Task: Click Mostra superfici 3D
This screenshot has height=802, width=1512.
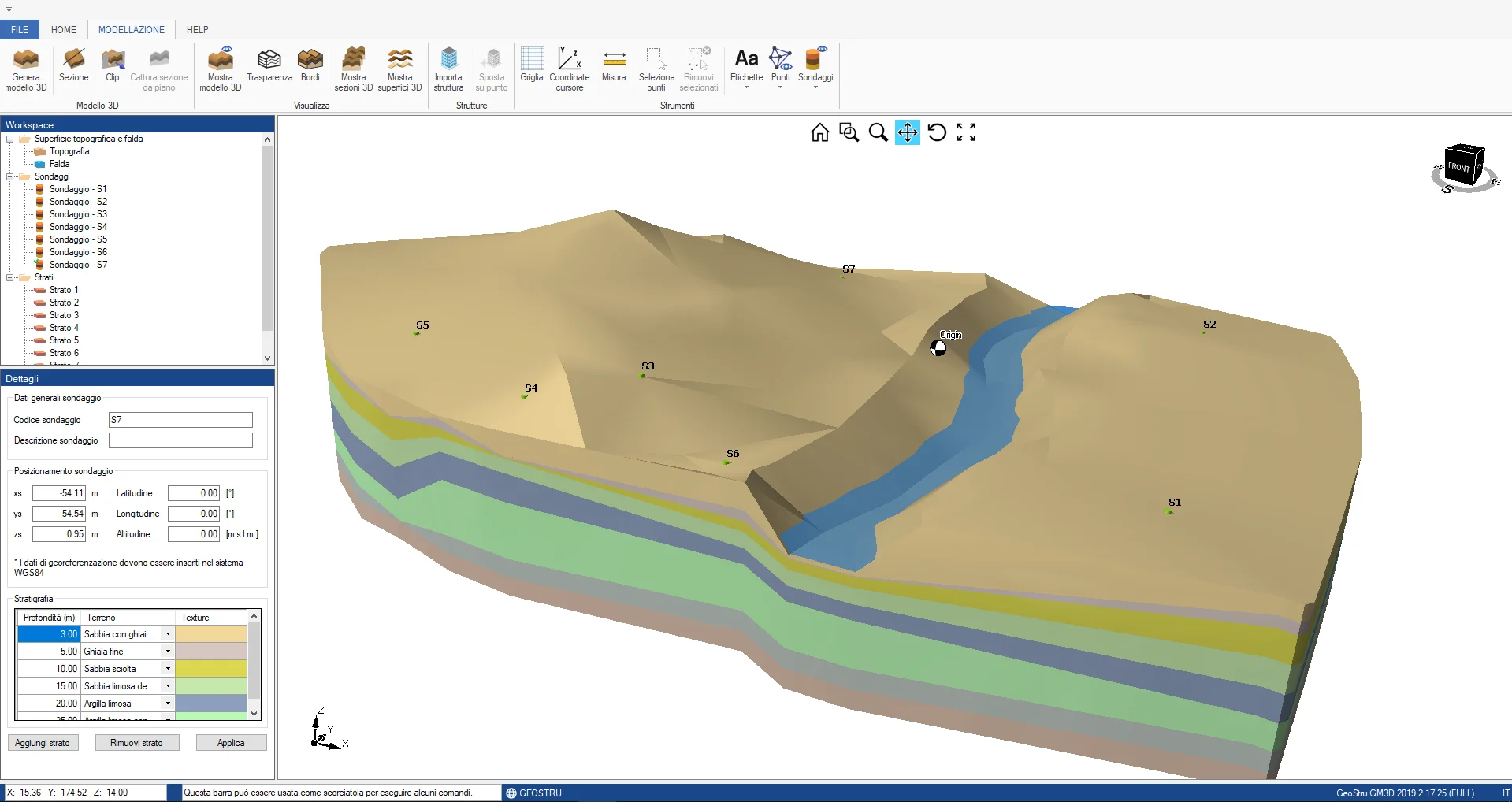Action: (400, 70)
